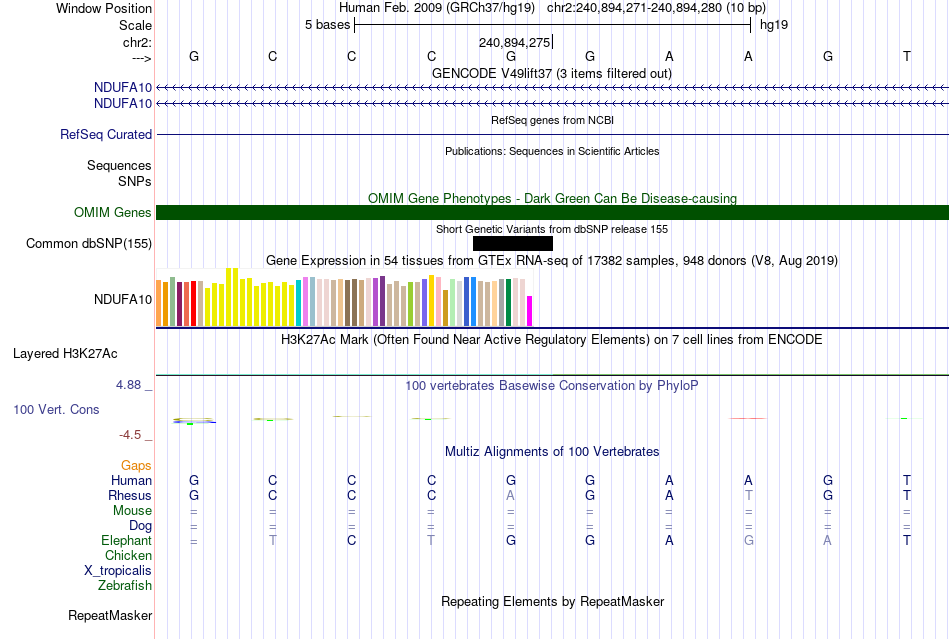Click the SNPs label under Publications
The width and height of the screenshot is (950, 639).
pos(135,181)
